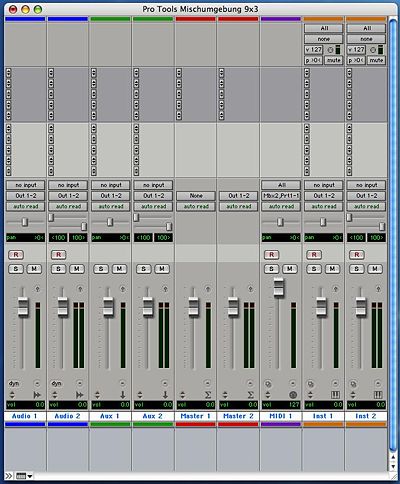Click group ID indicator on Master 2
The height and width of the screenshot is (484, 400).
click(x=250, y=384)
